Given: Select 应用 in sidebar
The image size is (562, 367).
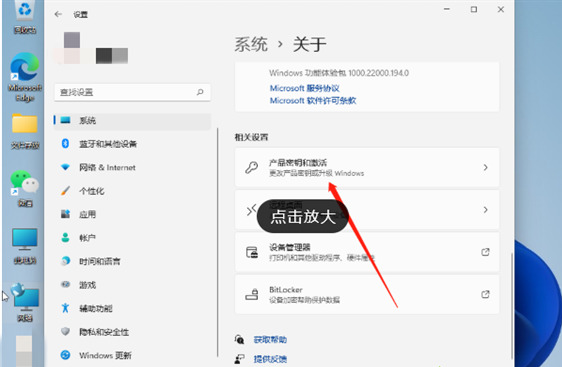Looking at the screenshot, I should (x=132, y=214).
